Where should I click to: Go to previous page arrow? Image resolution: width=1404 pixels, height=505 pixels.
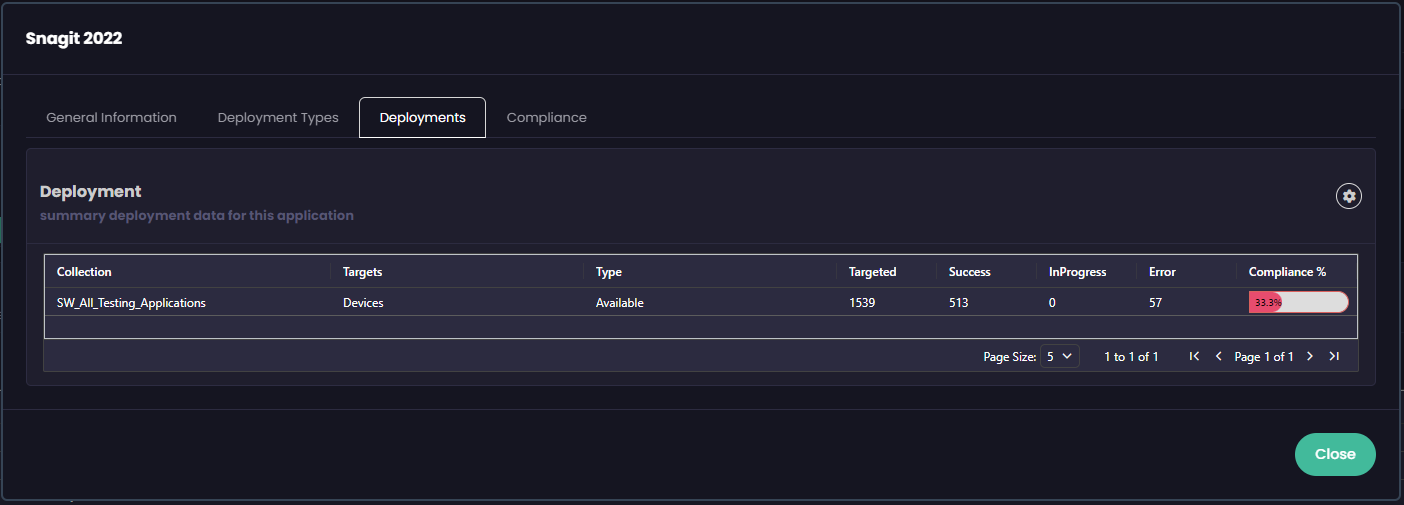pyautogui.click(x=1218, y=356)
